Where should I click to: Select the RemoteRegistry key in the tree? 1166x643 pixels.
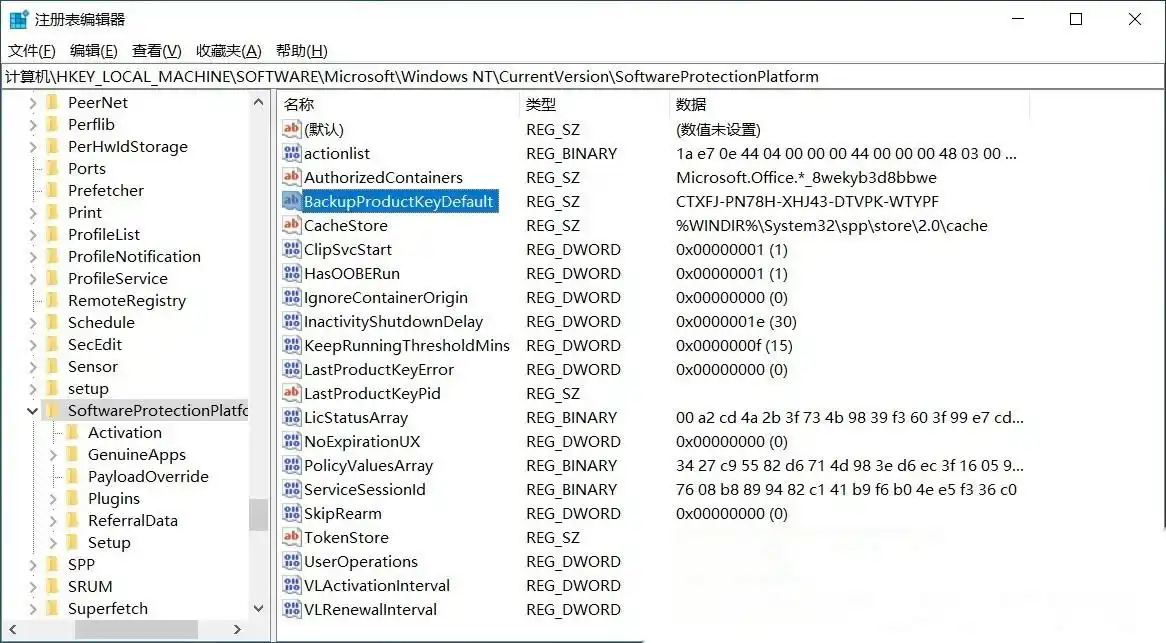click(127, 300)
